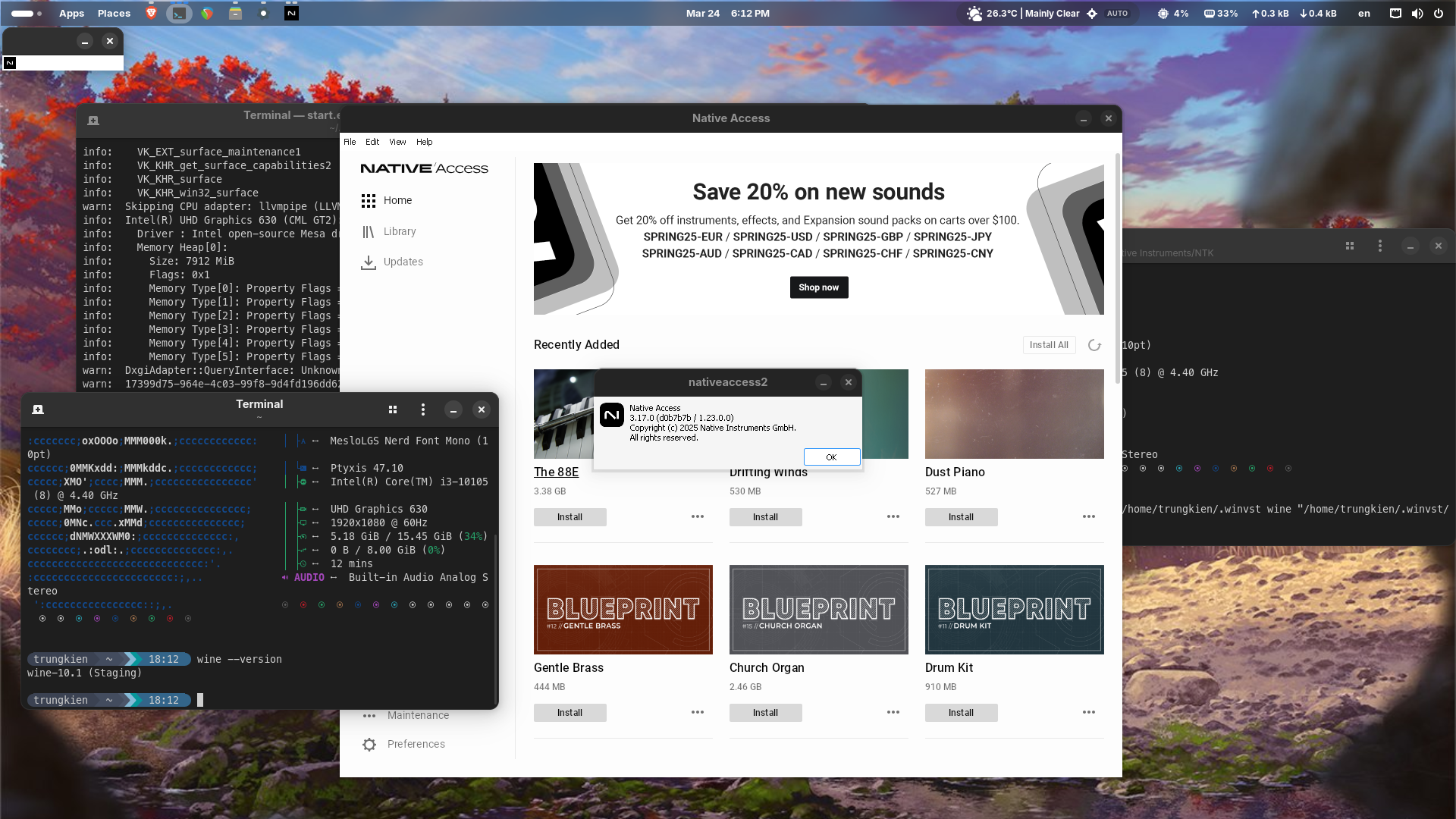Open the Apps menu in top panel

click(72, 13)
